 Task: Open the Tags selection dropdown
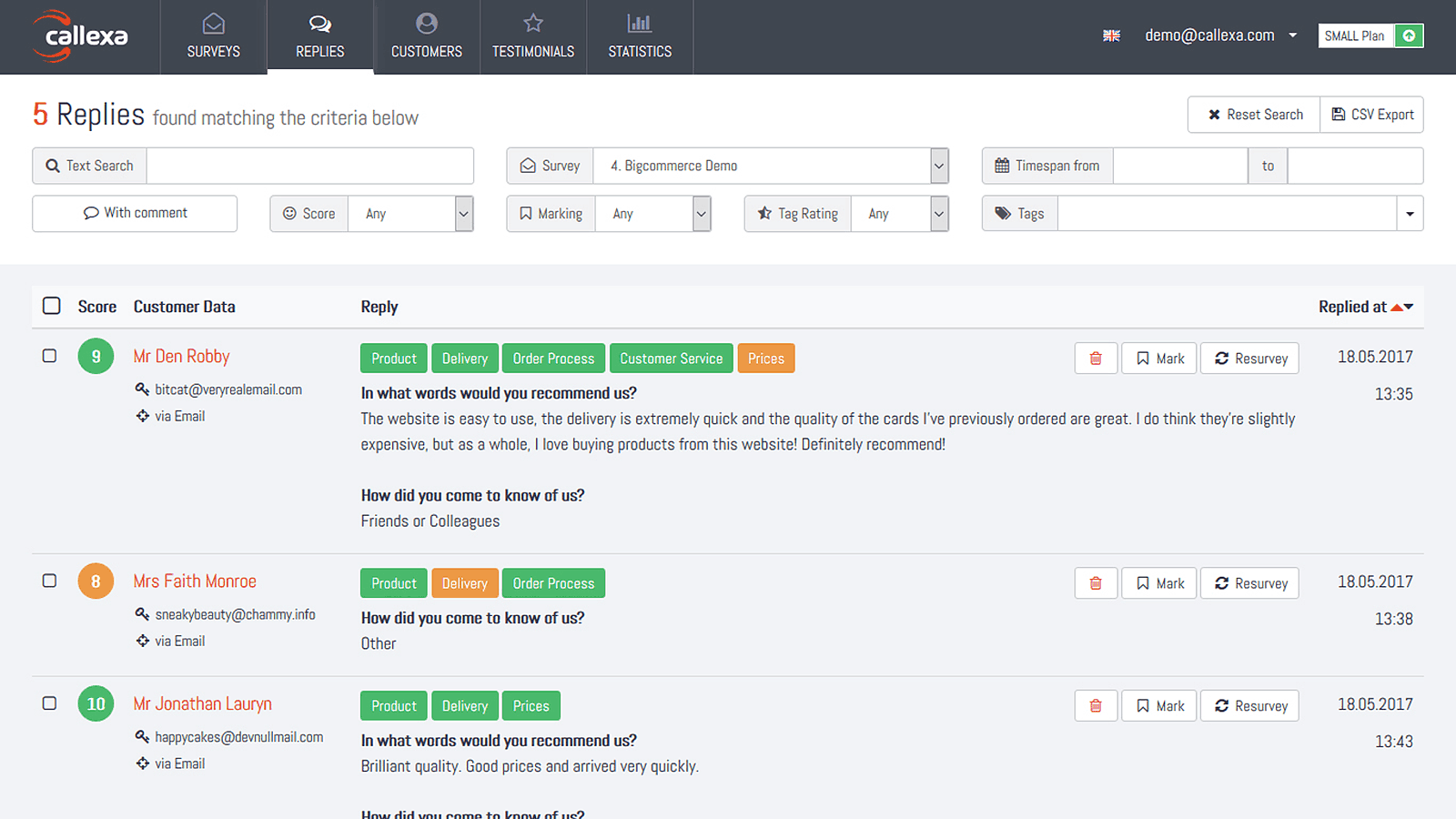[1410, 213]
